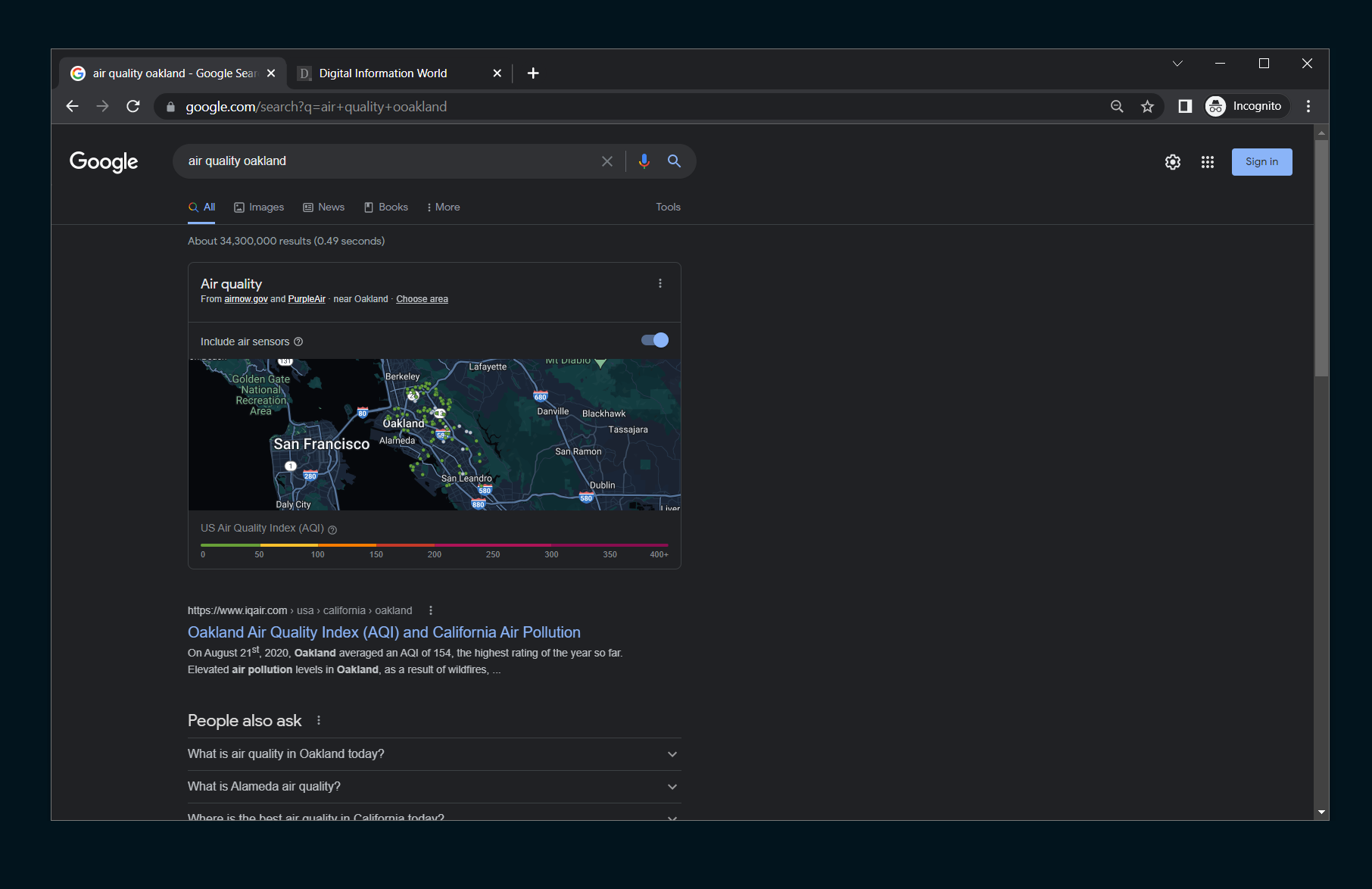Screen dimensions: 1372x889
Task: Go back to the previous page
Action: [73, 107]
